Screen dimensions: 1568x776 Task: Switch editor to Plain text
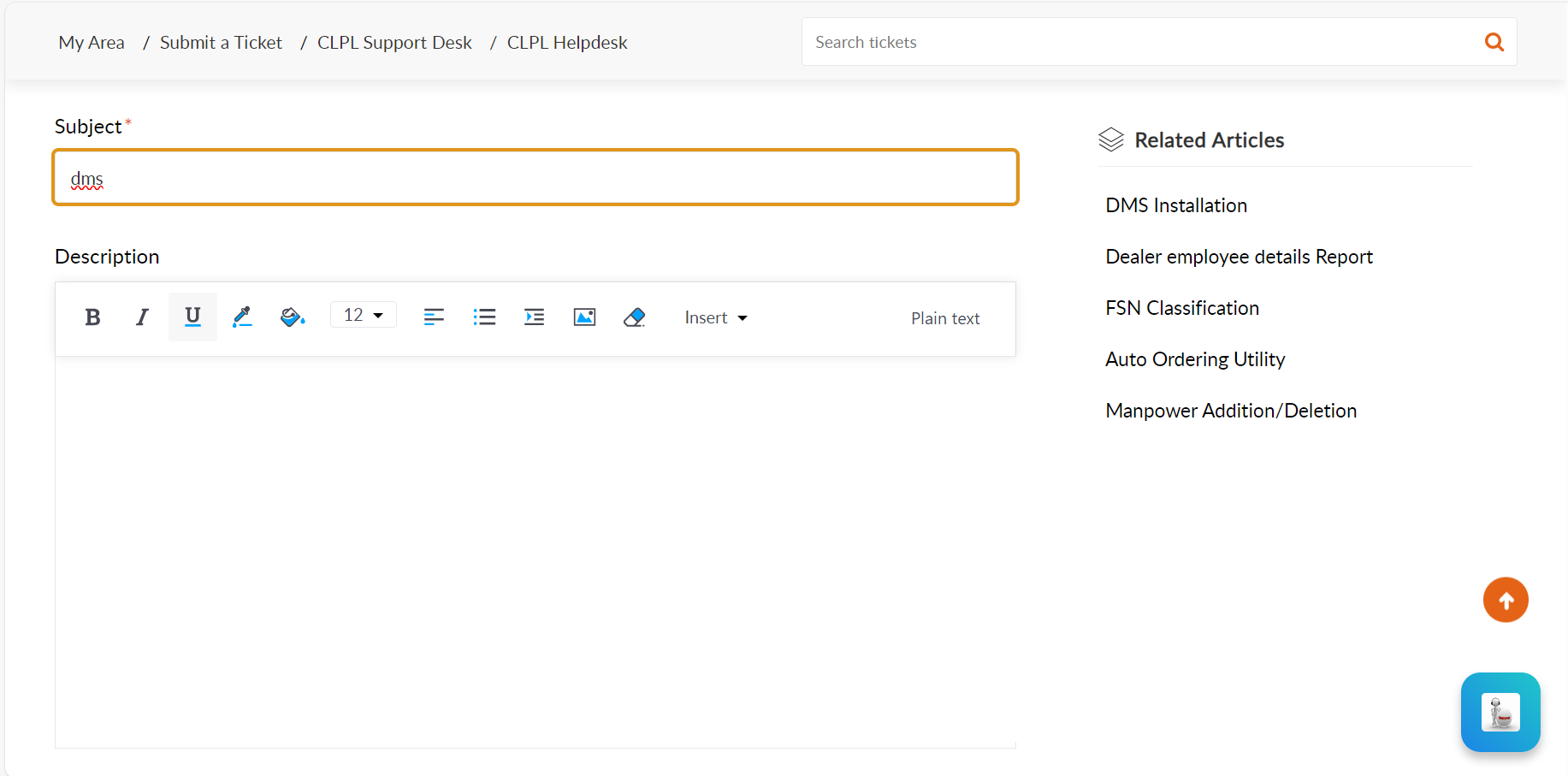[945, 318]
